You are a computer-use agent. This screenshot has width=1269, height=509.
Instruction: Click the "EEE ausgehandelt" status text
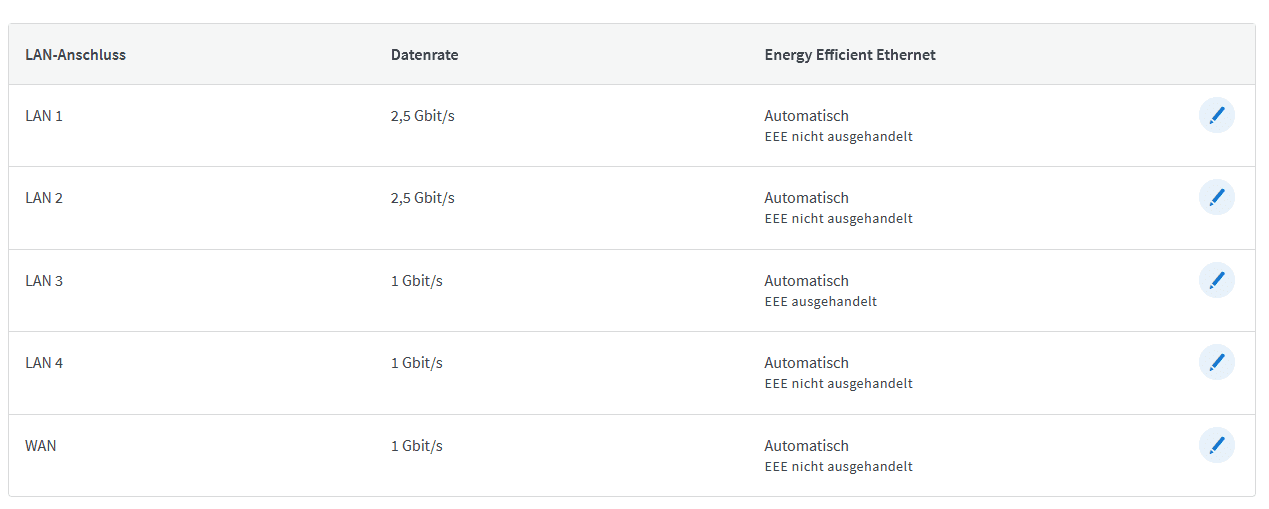pos(820,301)
